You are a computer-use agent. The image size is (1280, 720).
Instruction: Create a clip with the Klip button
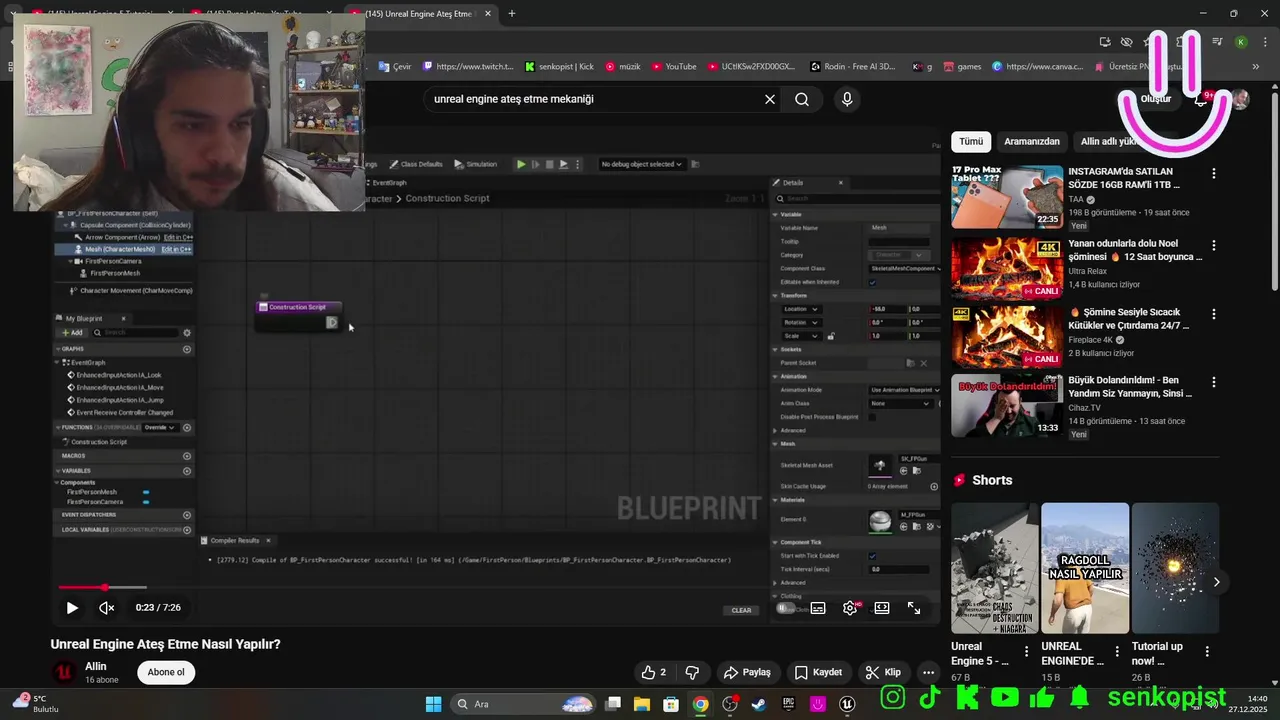pos(883,672)
